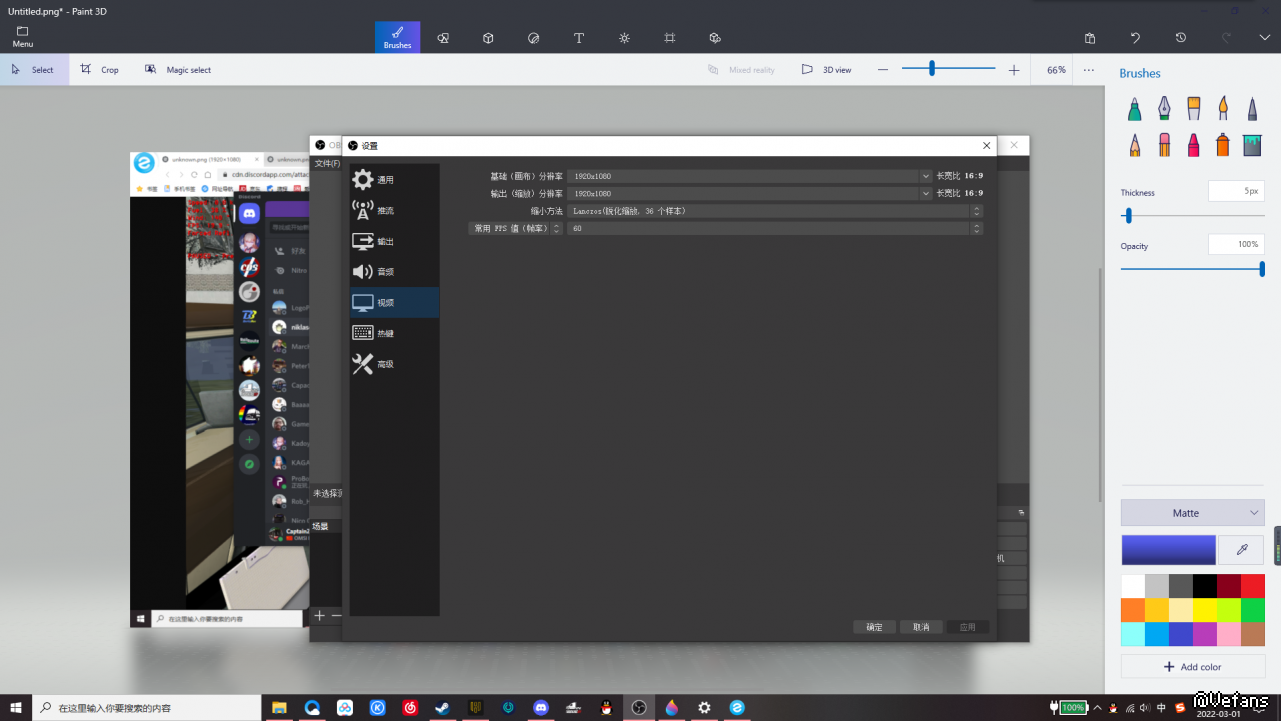Click the Thickness slider track
The height and width of the screenshot is (721, 1281).
pos(1192,215)
